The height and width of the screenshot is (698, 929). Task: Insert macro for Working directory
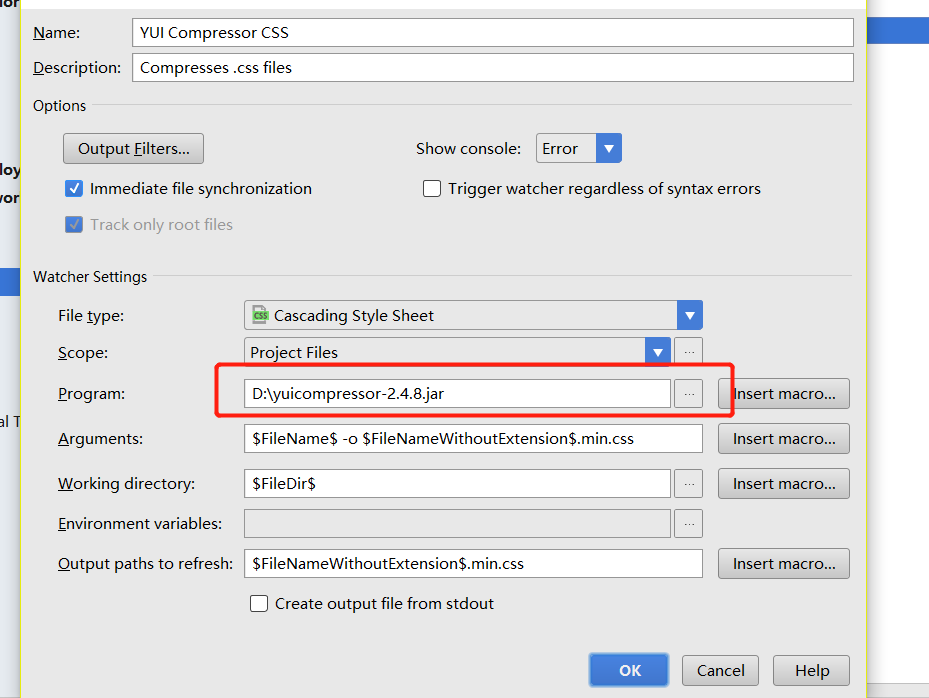784,484
